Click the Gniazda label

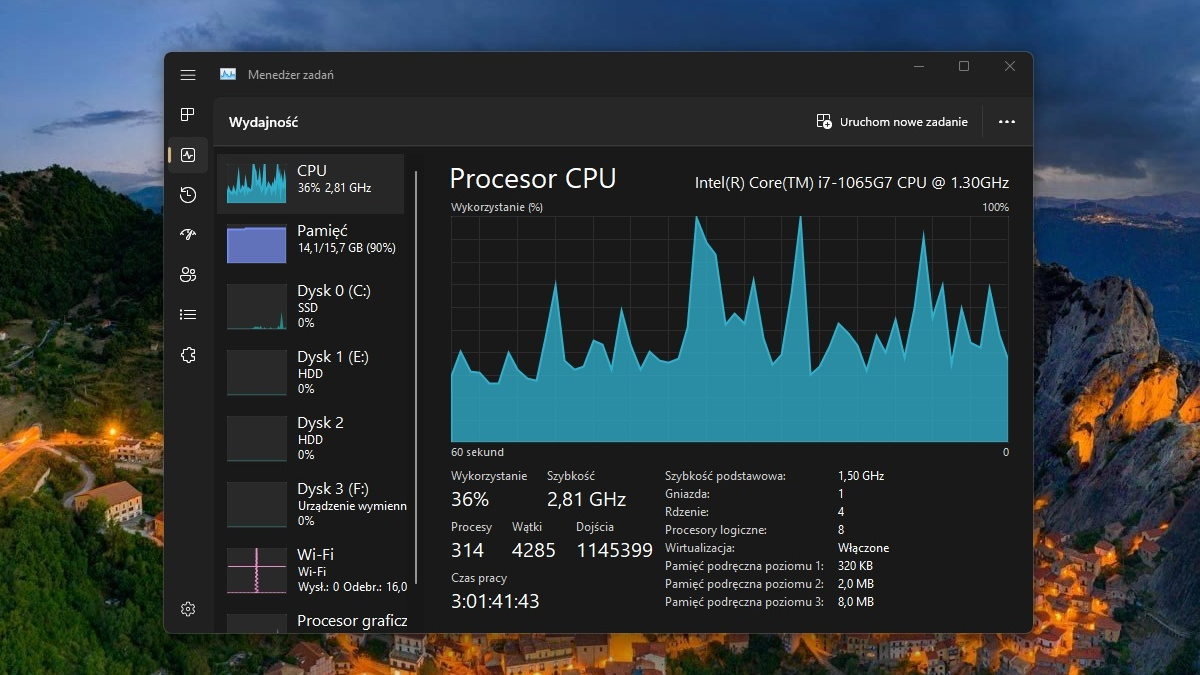[687, 494]
